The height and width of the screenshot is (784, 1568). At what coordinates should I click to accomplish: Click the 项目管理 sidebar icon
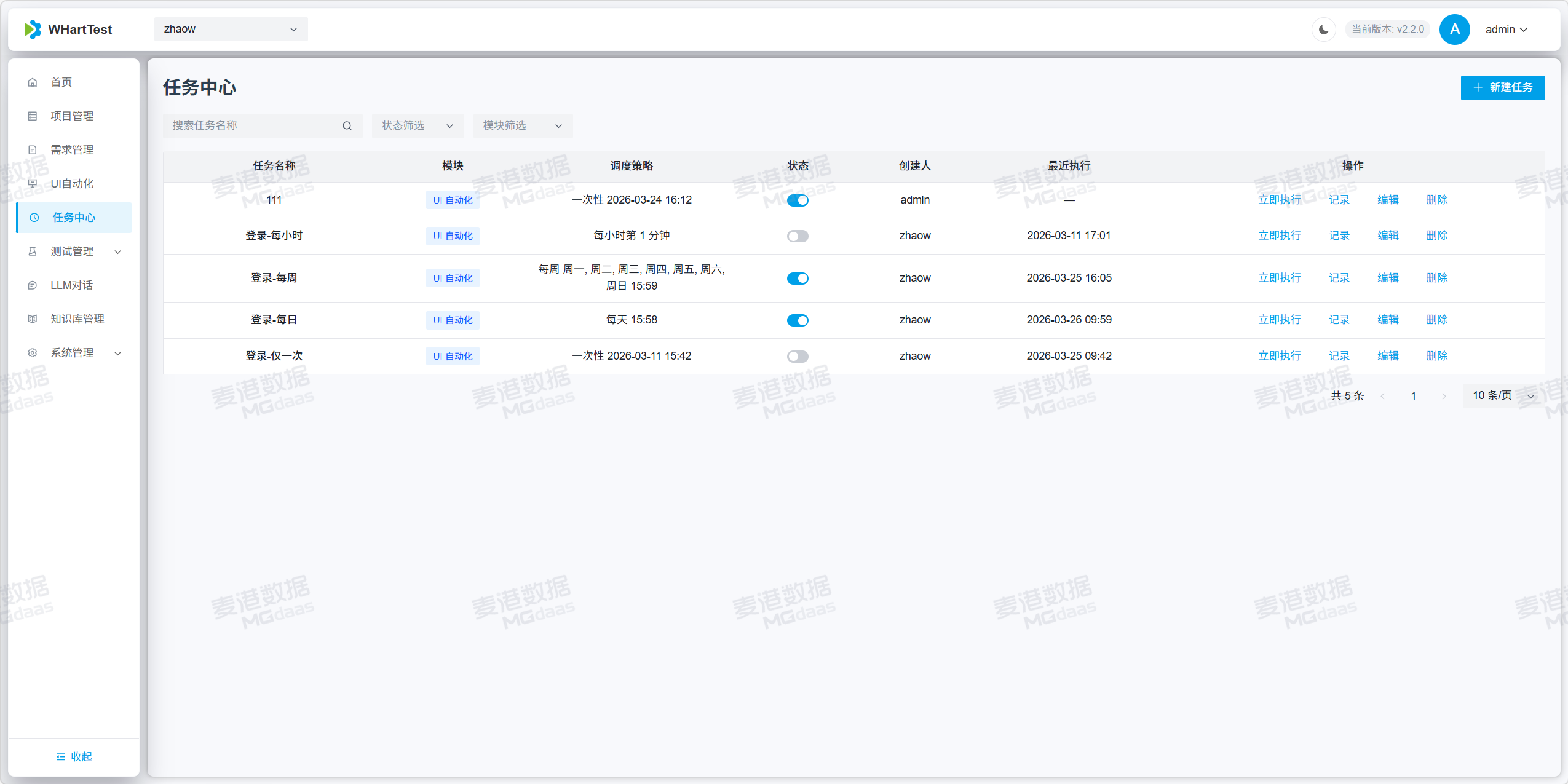pos(33,116)
